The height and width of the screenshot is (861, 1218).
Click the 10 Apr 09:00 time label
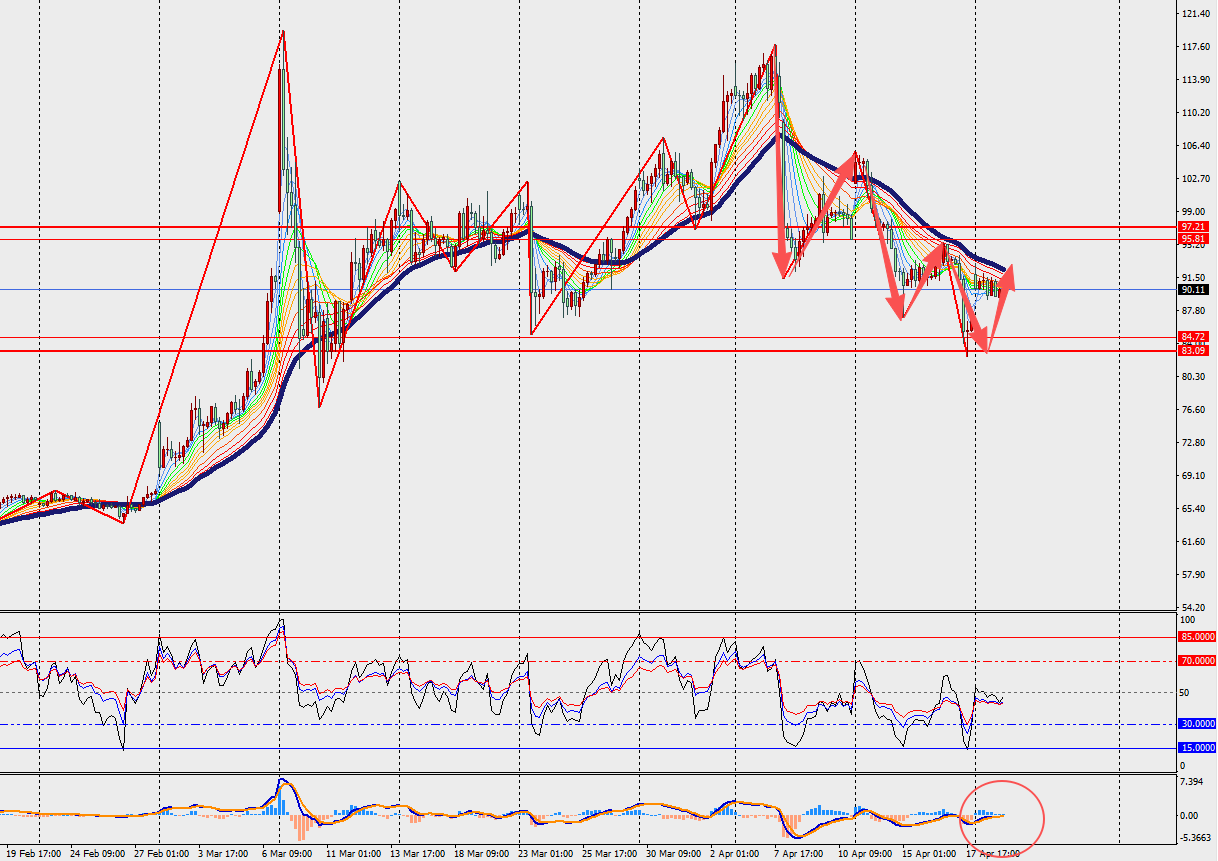[x=865, y=854]
